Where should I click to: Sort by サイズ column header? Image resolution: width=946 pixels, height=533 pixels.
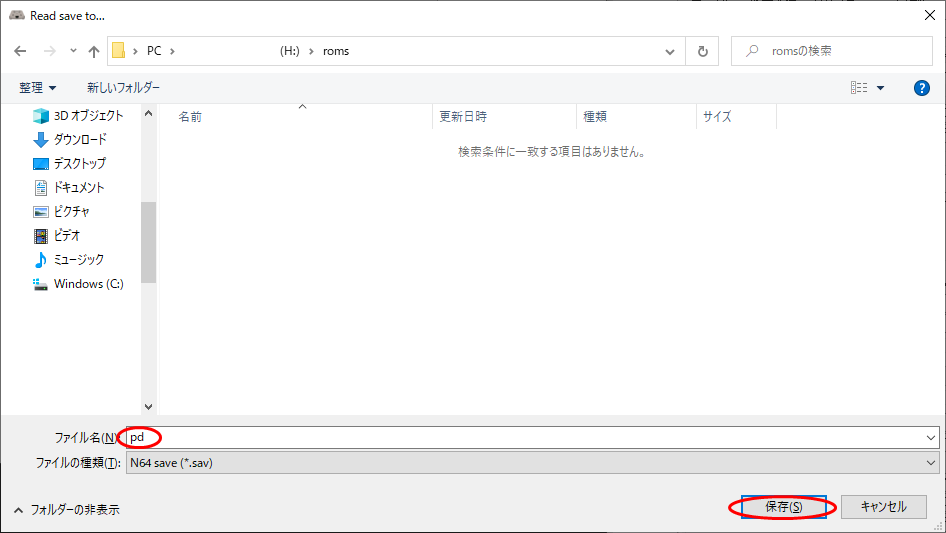717,116
